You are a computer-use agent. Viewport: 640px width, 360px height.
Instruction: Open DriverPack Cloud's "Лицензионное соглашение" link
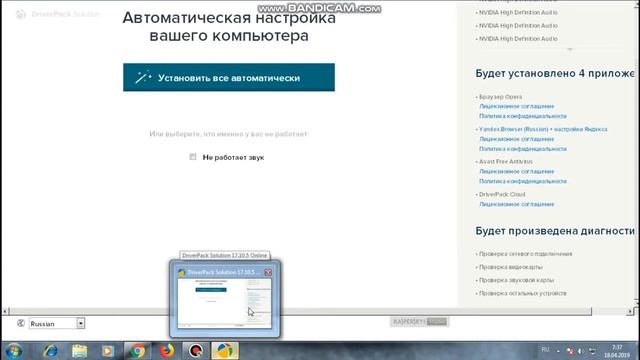click(x=516, y=204)
